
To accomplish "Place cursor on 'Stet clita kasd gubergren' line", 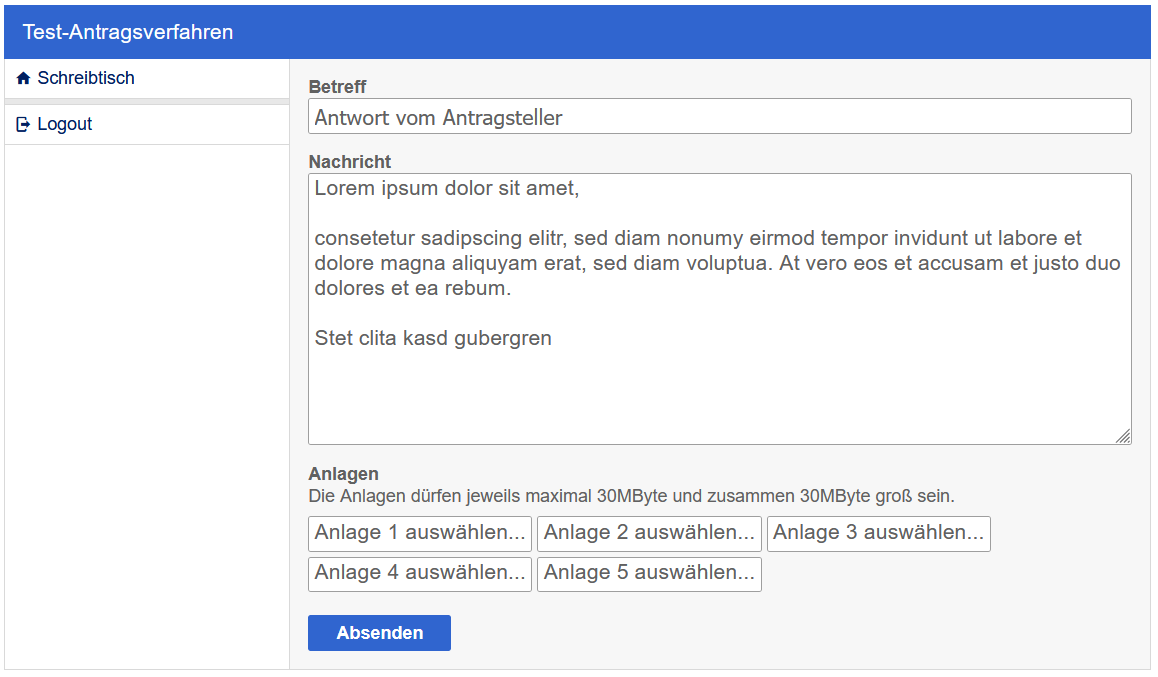I will coord(433,339).
